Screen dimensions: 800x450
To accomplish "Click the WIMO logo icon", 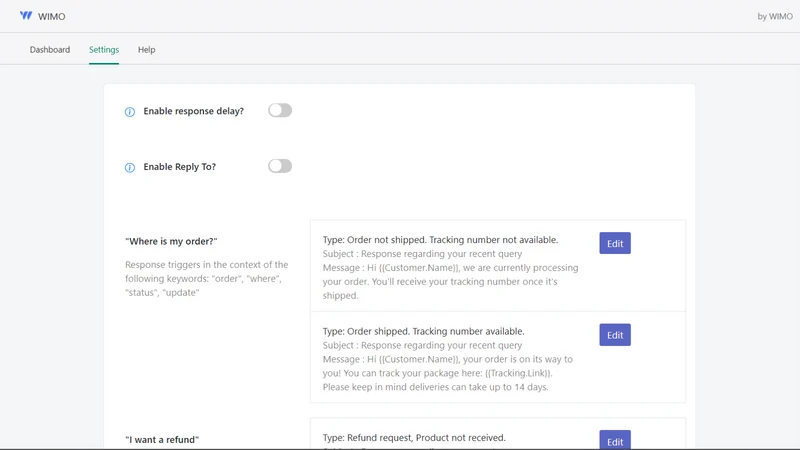I will (26, 16).
